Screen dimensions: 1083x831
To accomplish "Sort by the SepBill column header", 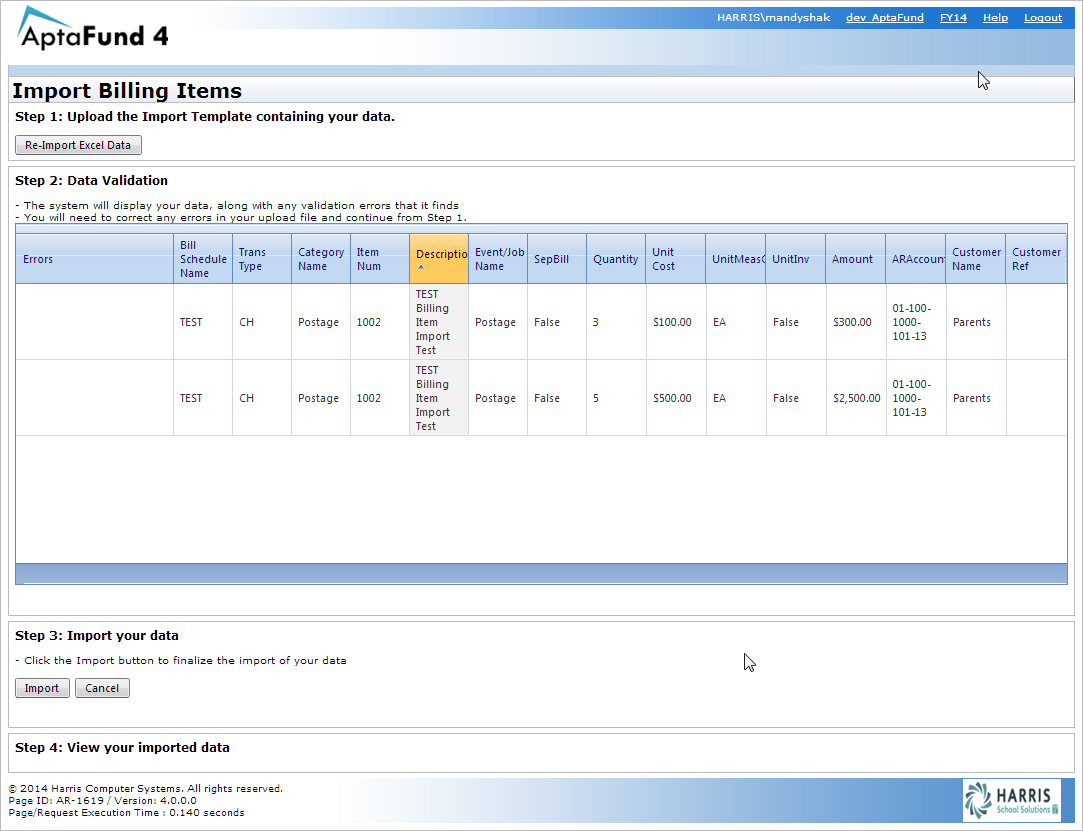I will 557,259.
